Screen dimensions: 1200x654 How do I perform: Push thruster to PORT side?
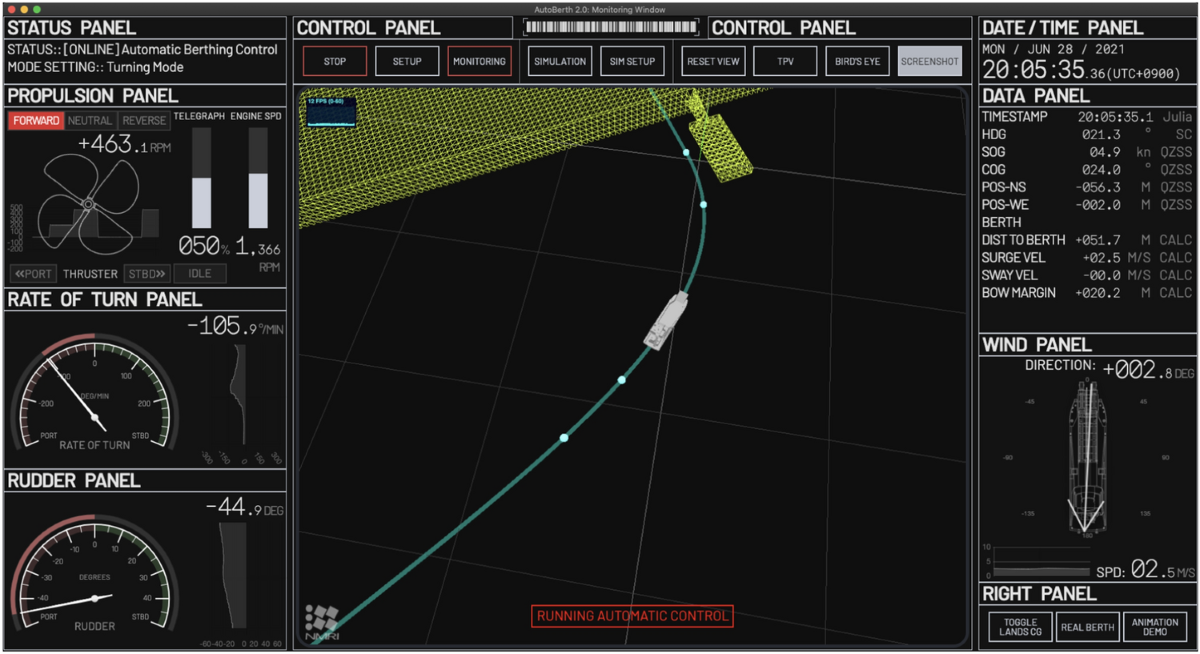(x=33, y=274)
